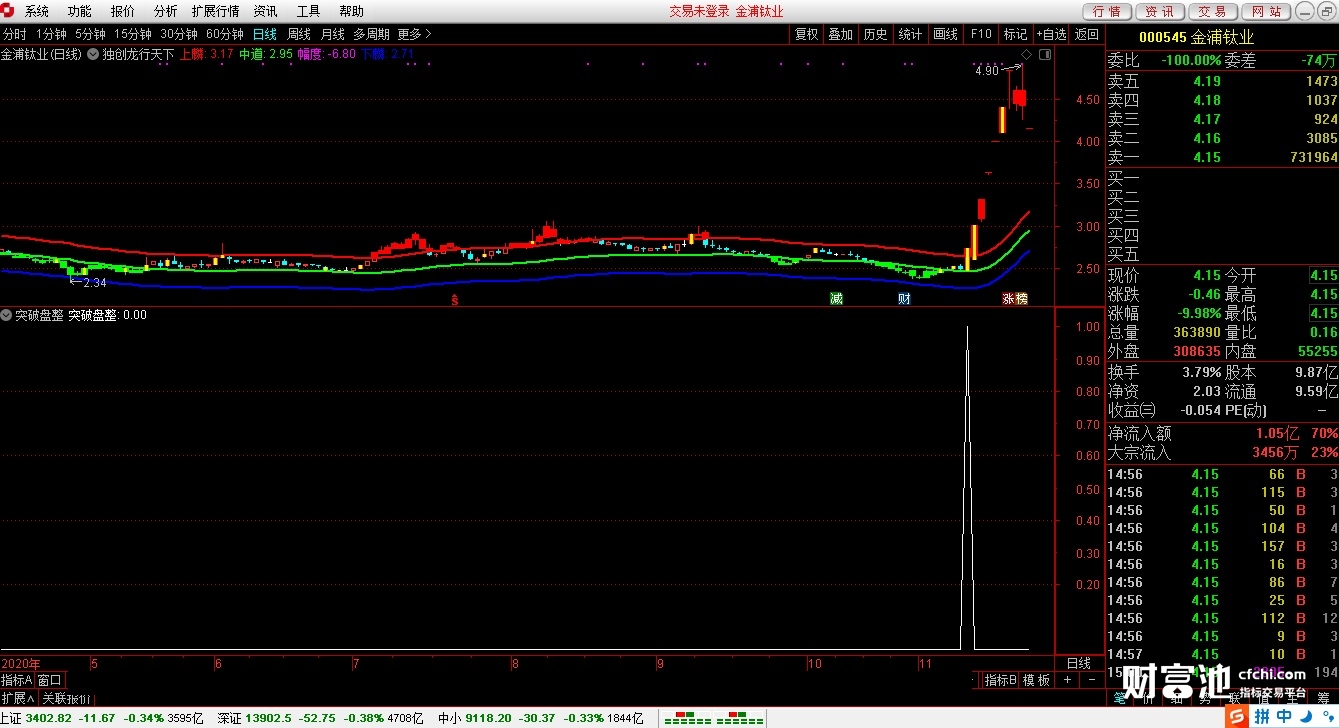The height and width of the screenshot is (728, 1339).
Task: Click the red app logo icon
Action: 9,12
